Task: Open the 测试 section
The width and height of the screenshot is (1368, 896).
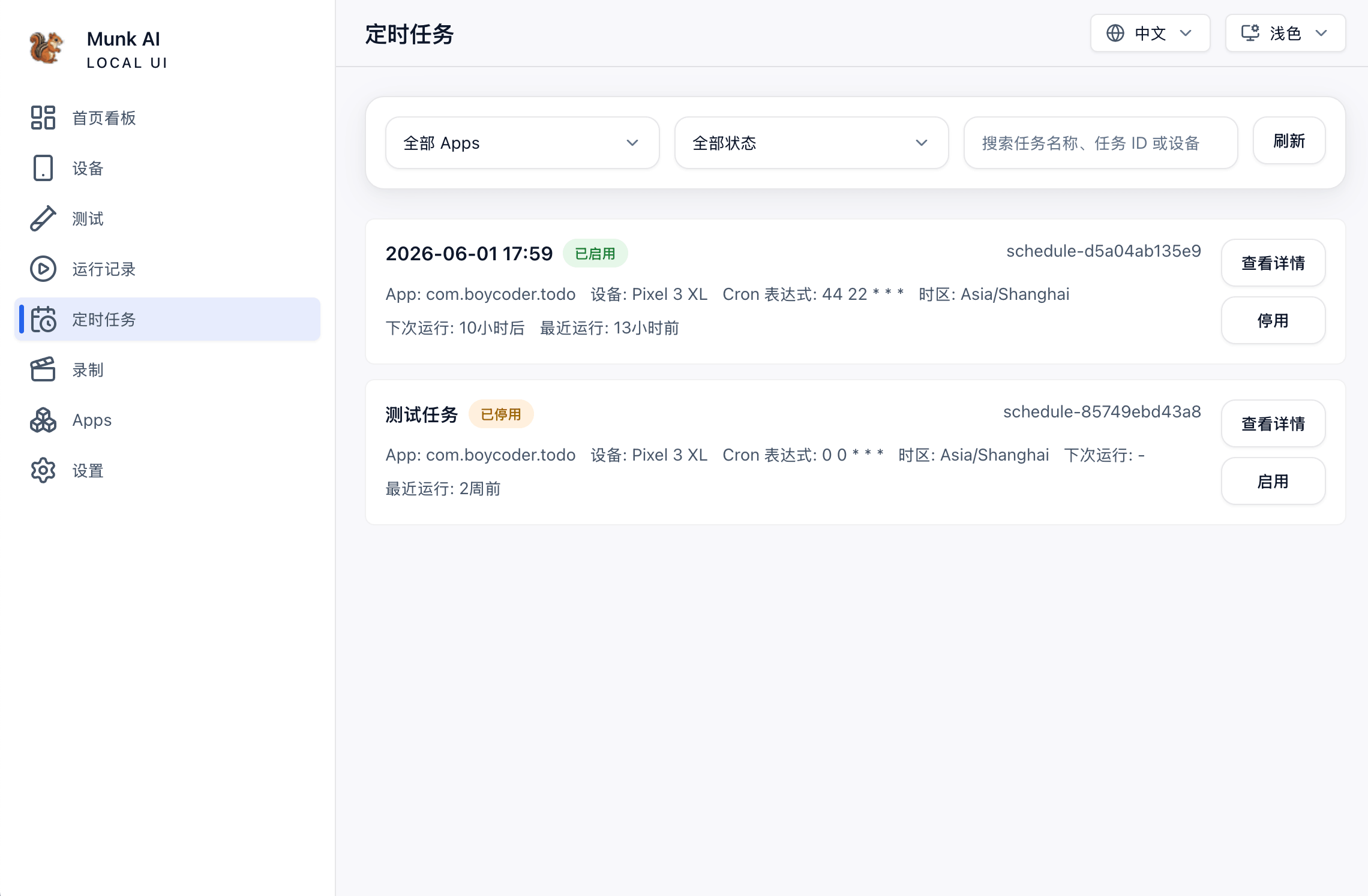Action: click(x=167, y=218)
